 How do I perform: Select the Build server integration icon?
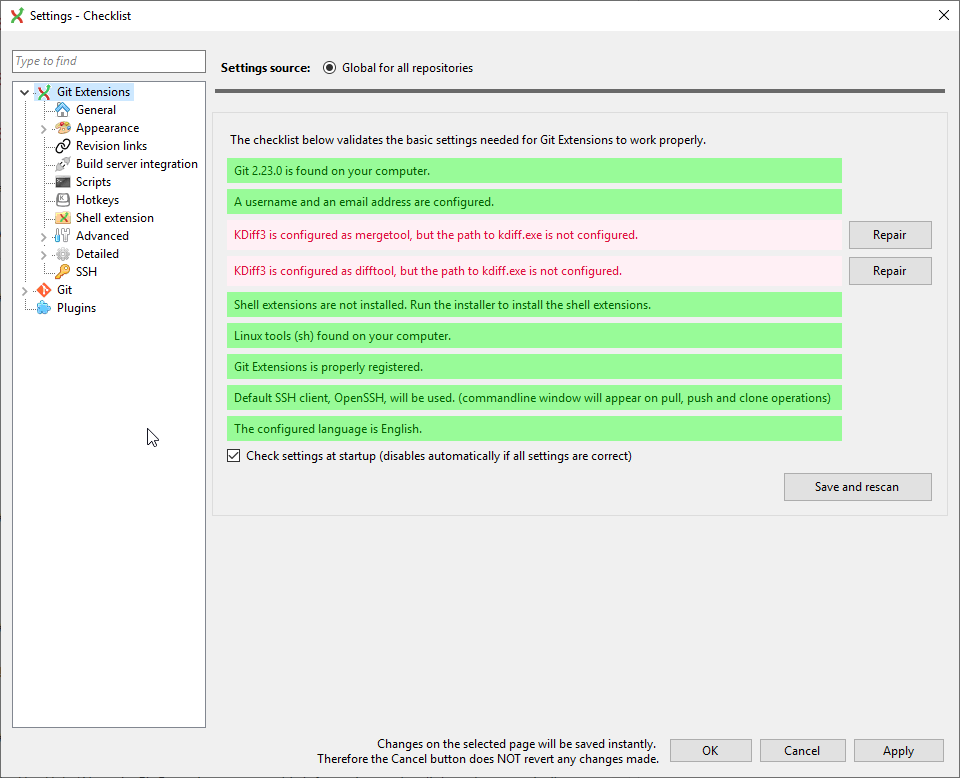coord(61,163)
